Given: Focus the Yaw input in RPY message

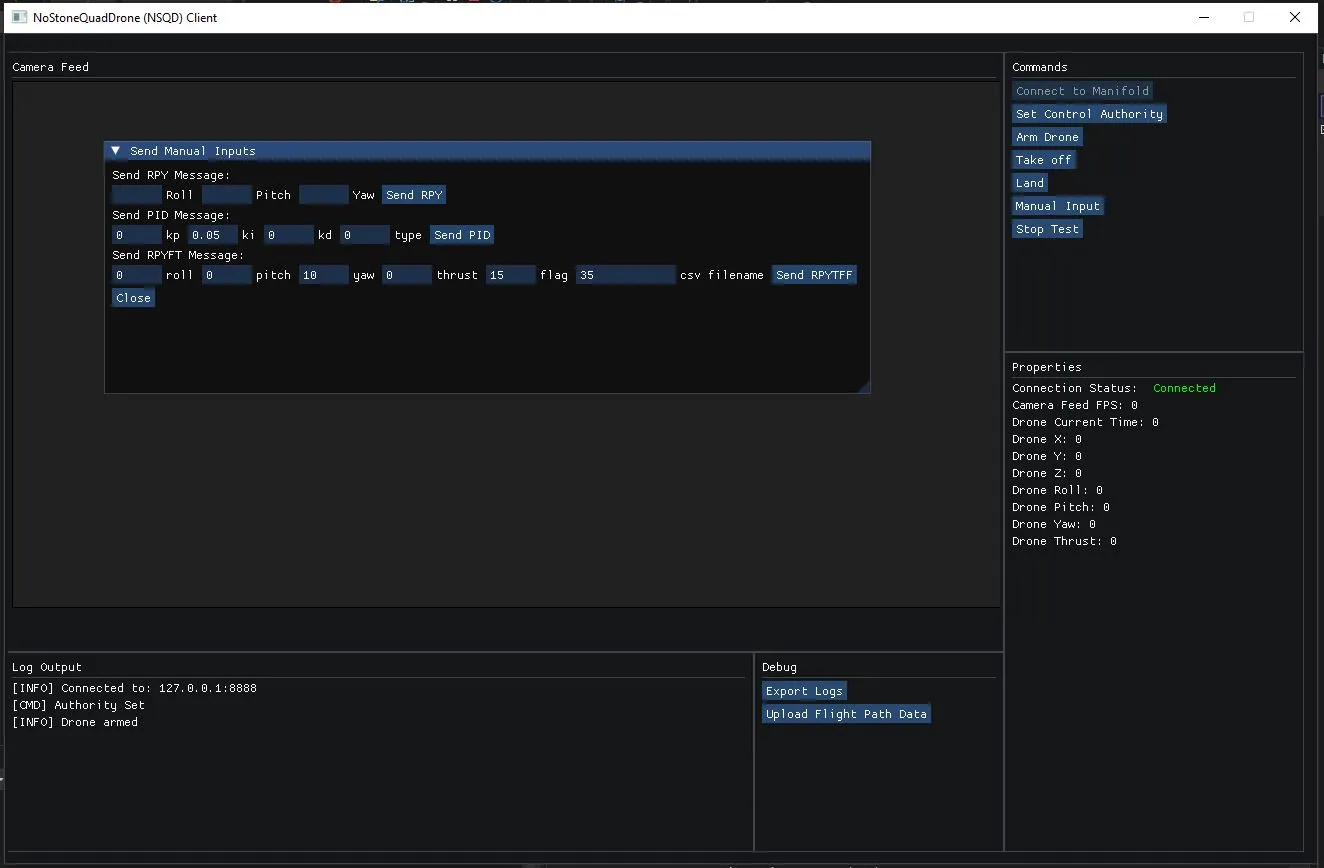Looking at the screenshot, I should tap(324, 195).
